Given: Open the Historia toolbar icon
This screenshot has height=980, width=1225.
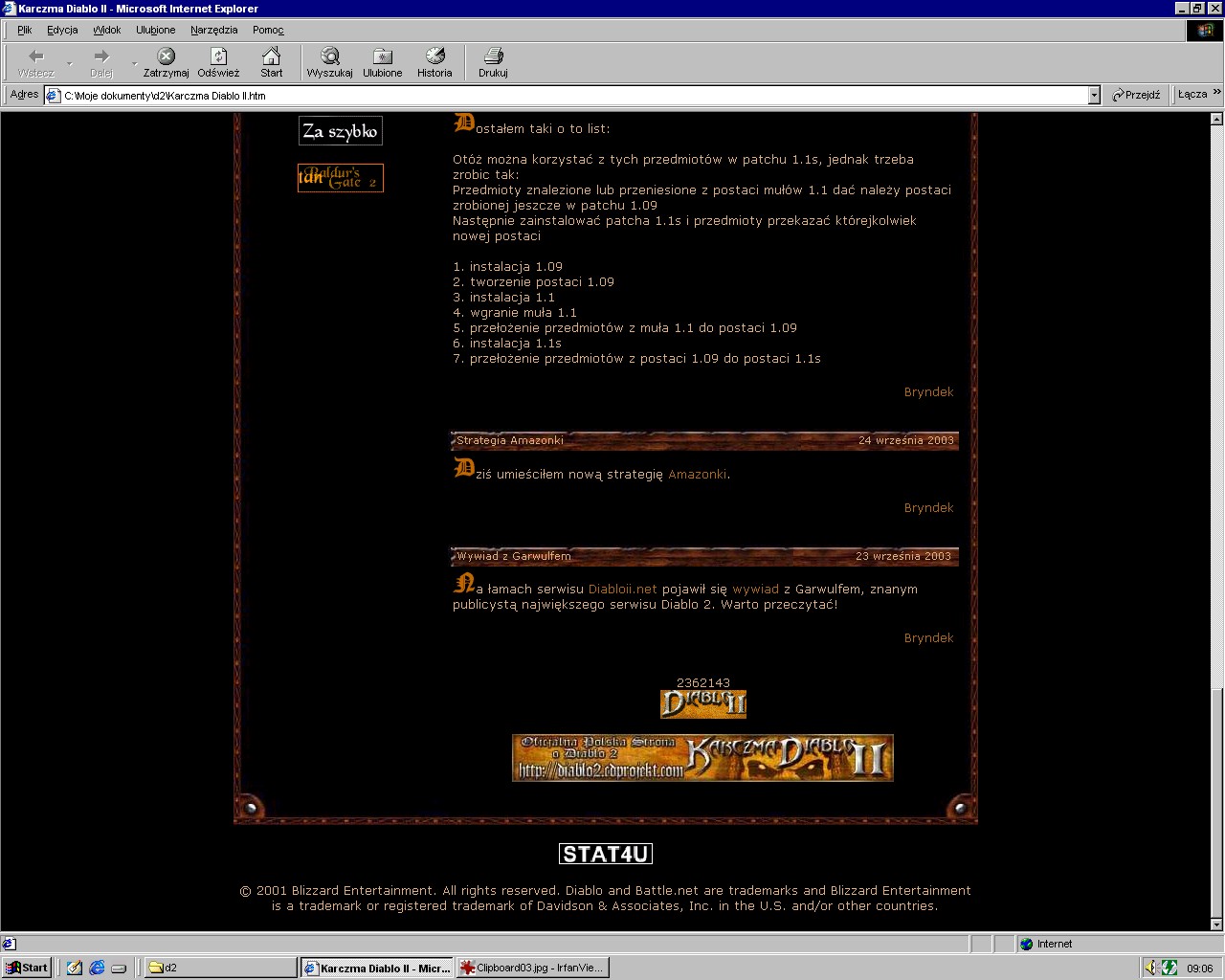Looking at the screenshot, I should pos(434,61).
